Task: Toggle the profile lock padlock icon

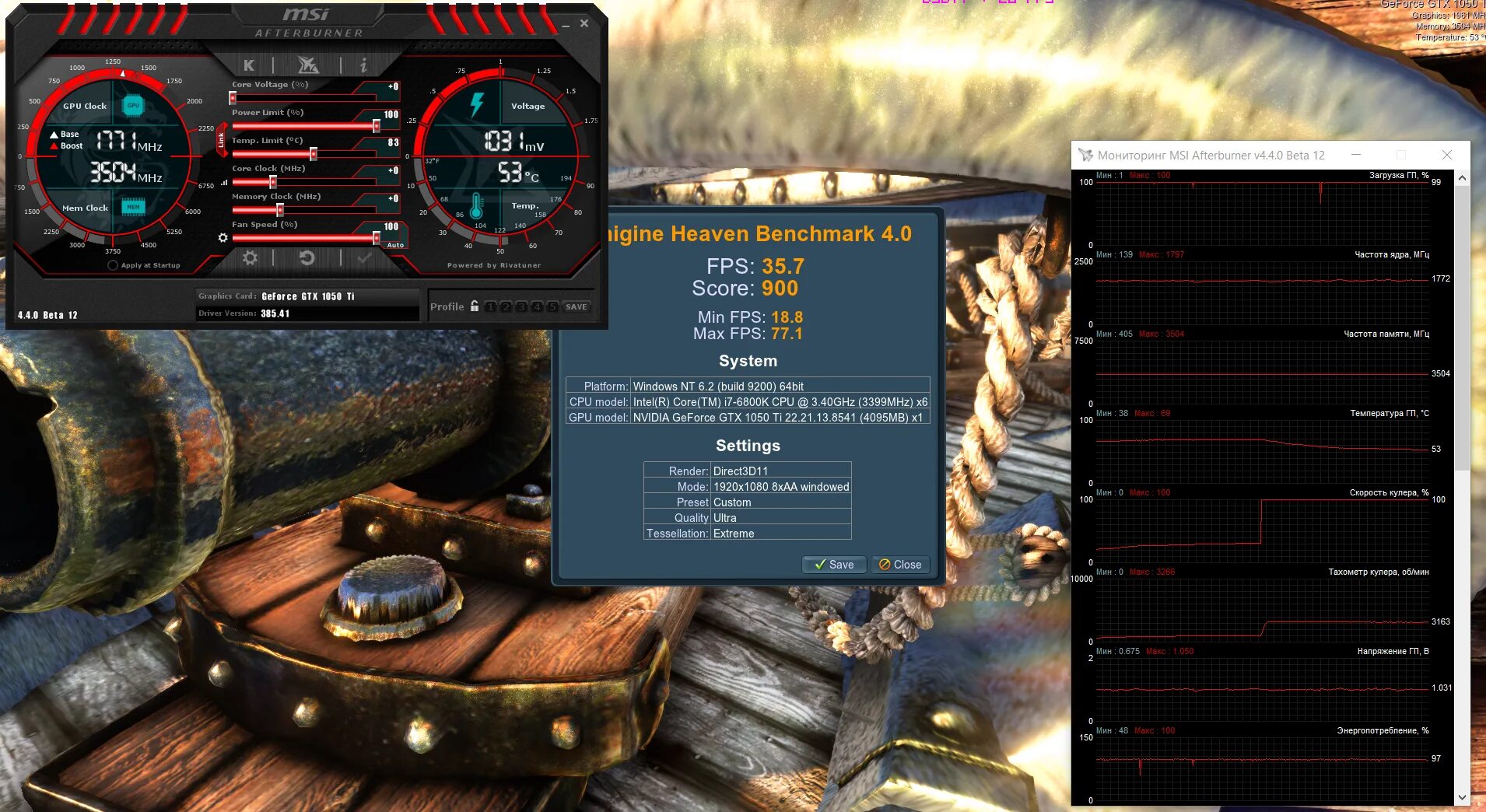Action: tap(475, 306)
